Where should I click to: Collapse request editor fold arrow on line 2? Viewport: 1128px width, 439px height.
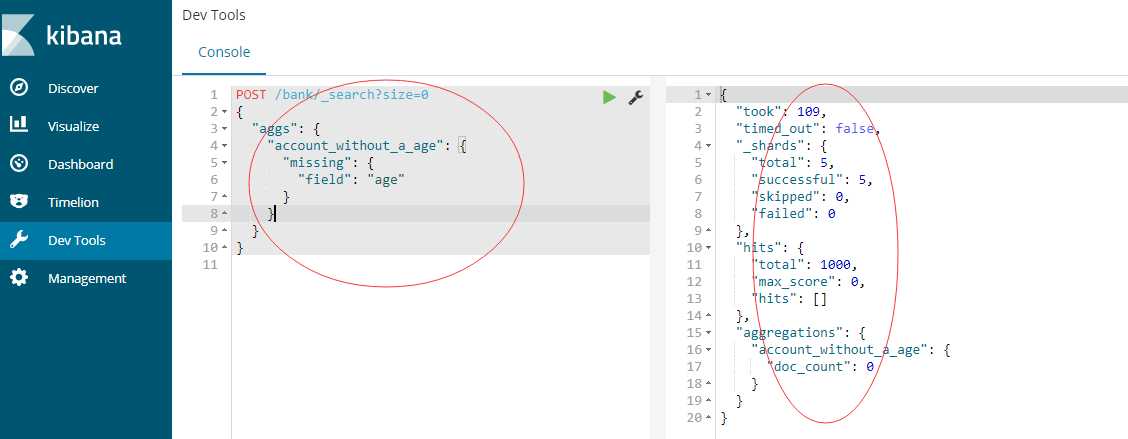click(224, 112)
